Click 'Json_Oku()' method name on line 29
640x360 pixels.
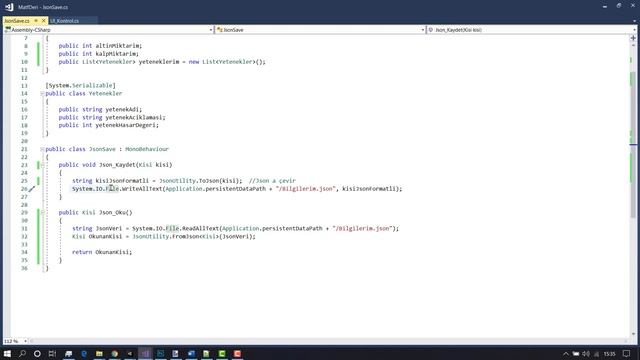[116, 213]
